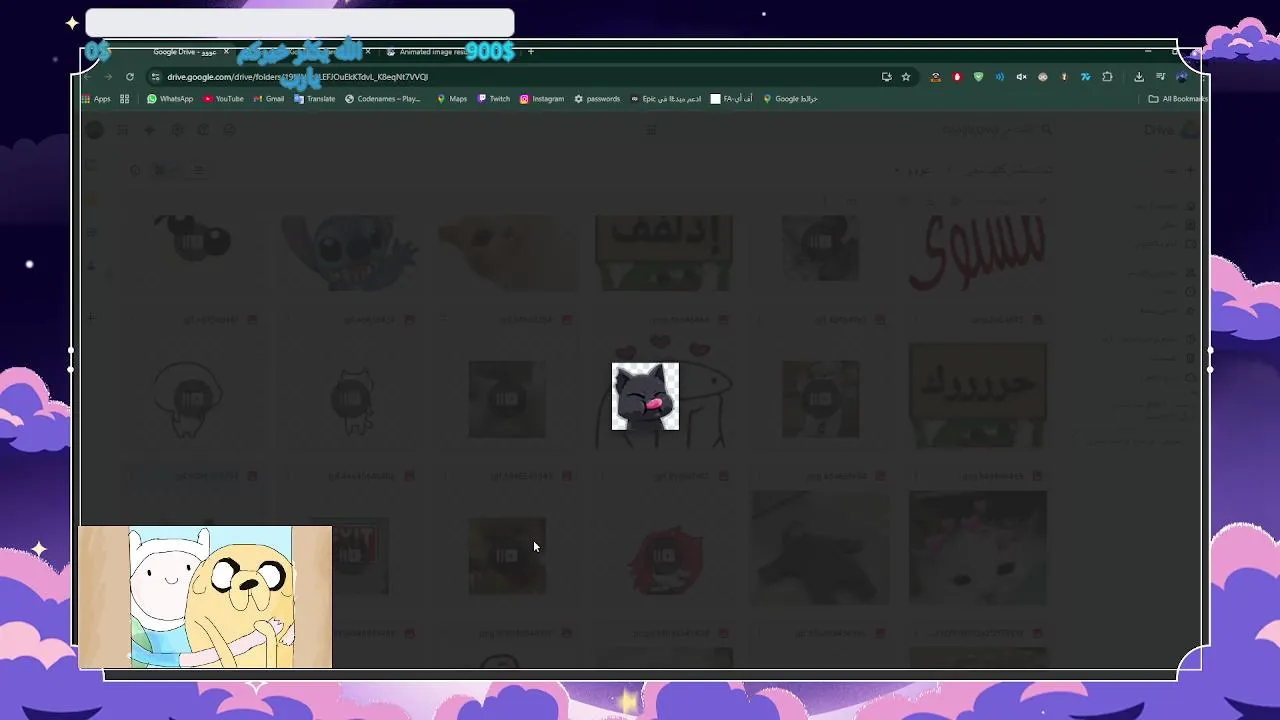
Task: Open the Twitch bookmark
Action: (494, 99)
